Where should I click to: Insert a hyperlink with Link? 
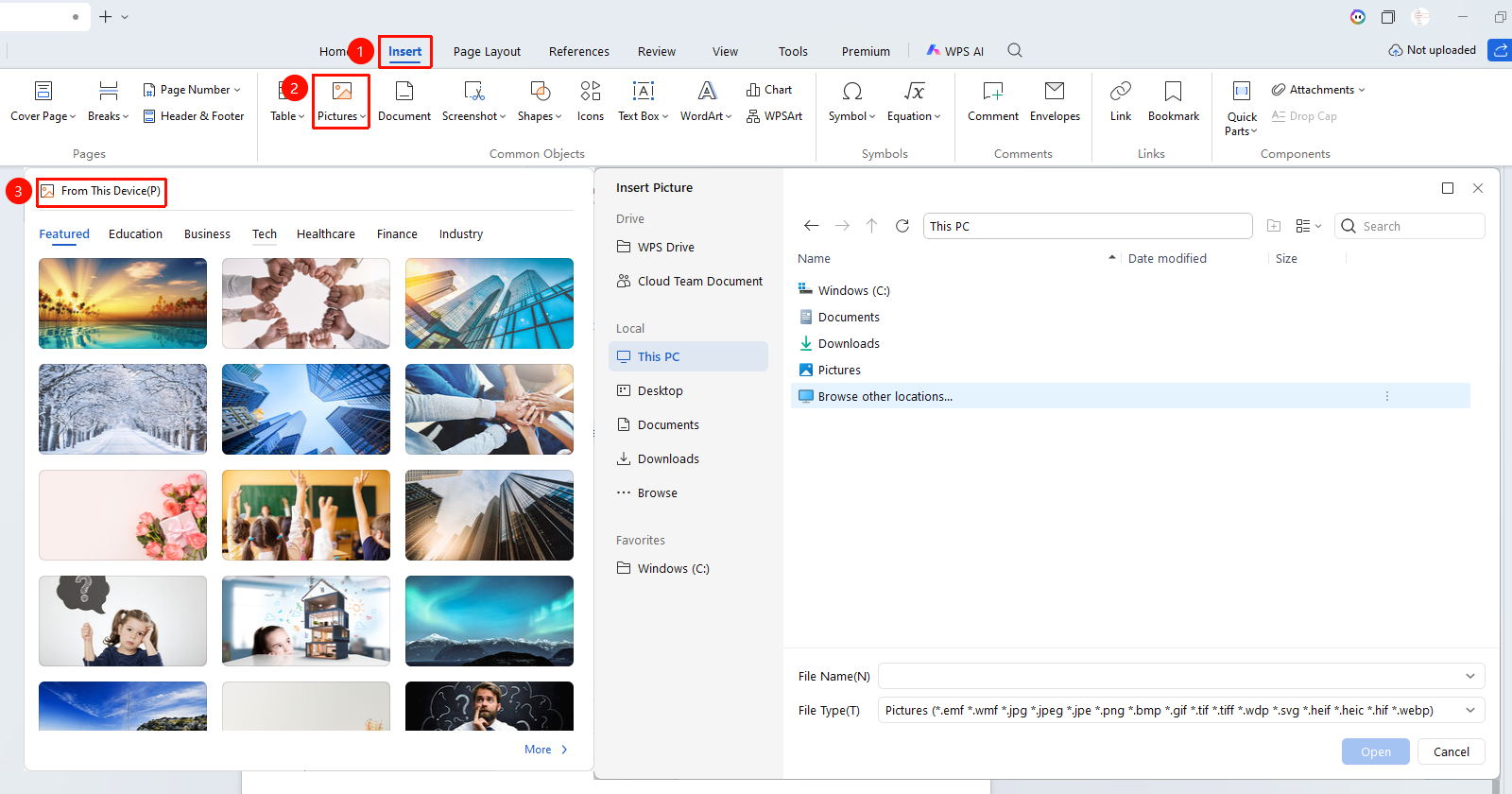[x=1121, y=102]
